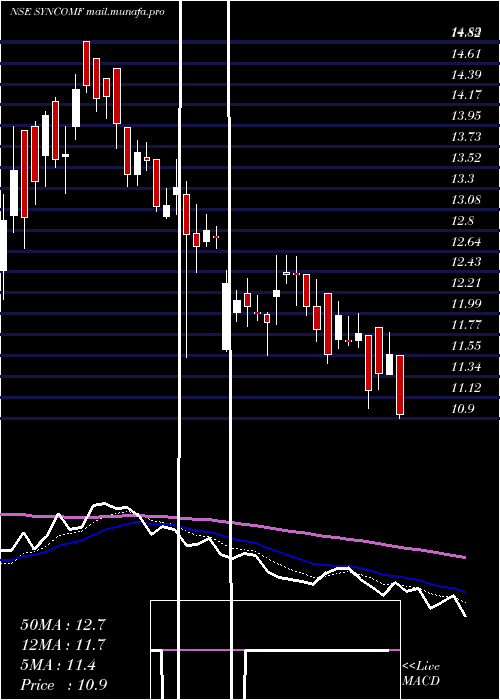Click the 12.64 price axis label
The image size is (500, 700).
pyautogui.click(x=466, y=242)
